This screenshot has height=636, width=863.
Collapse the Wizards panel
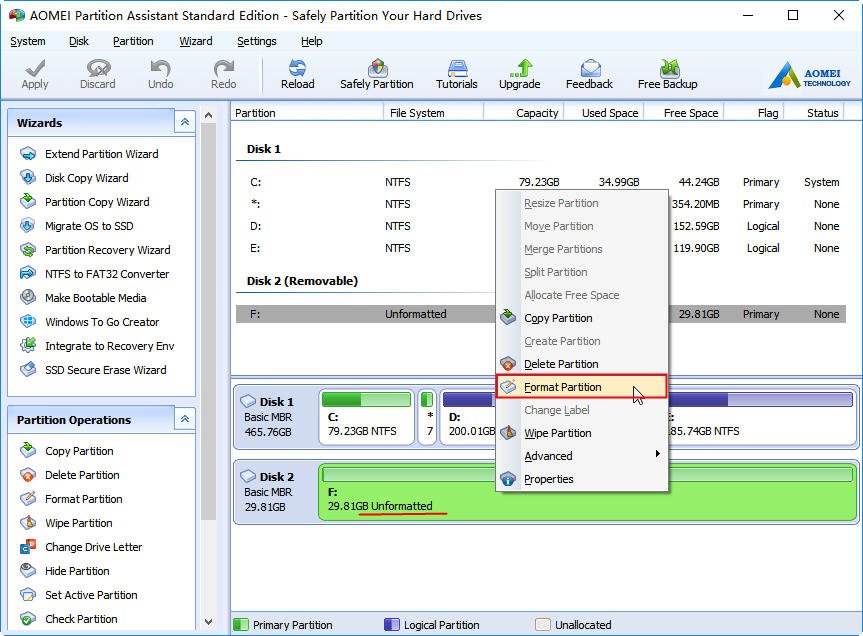(185, 122)
